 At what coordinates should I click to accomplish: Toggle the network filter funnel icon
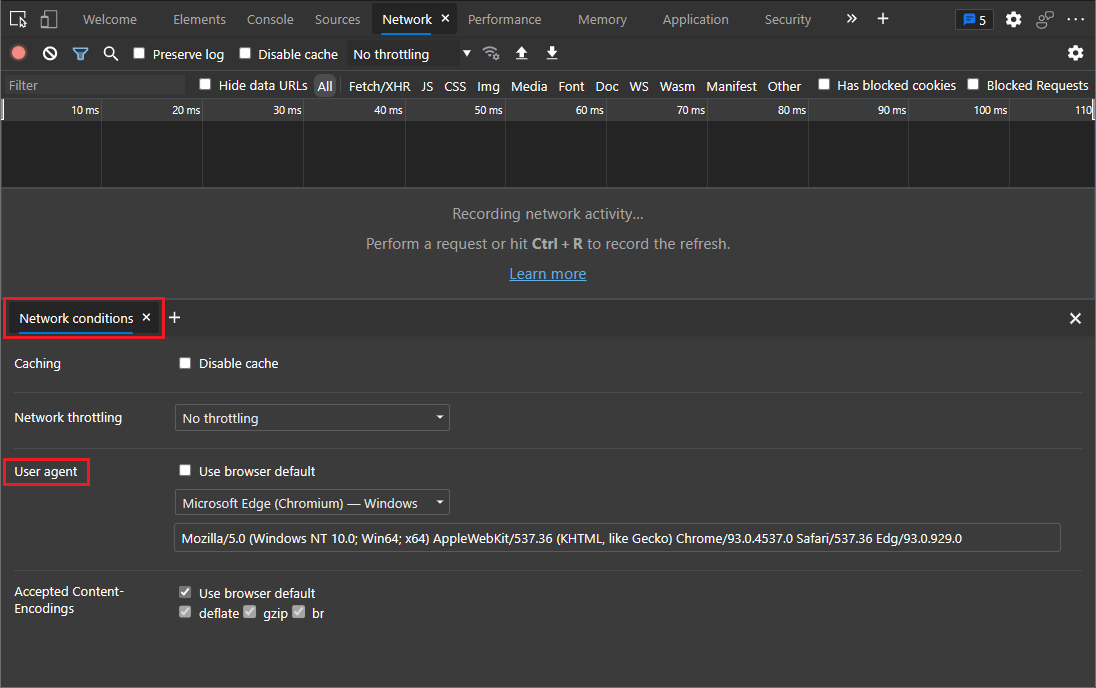tap(80, 54)
